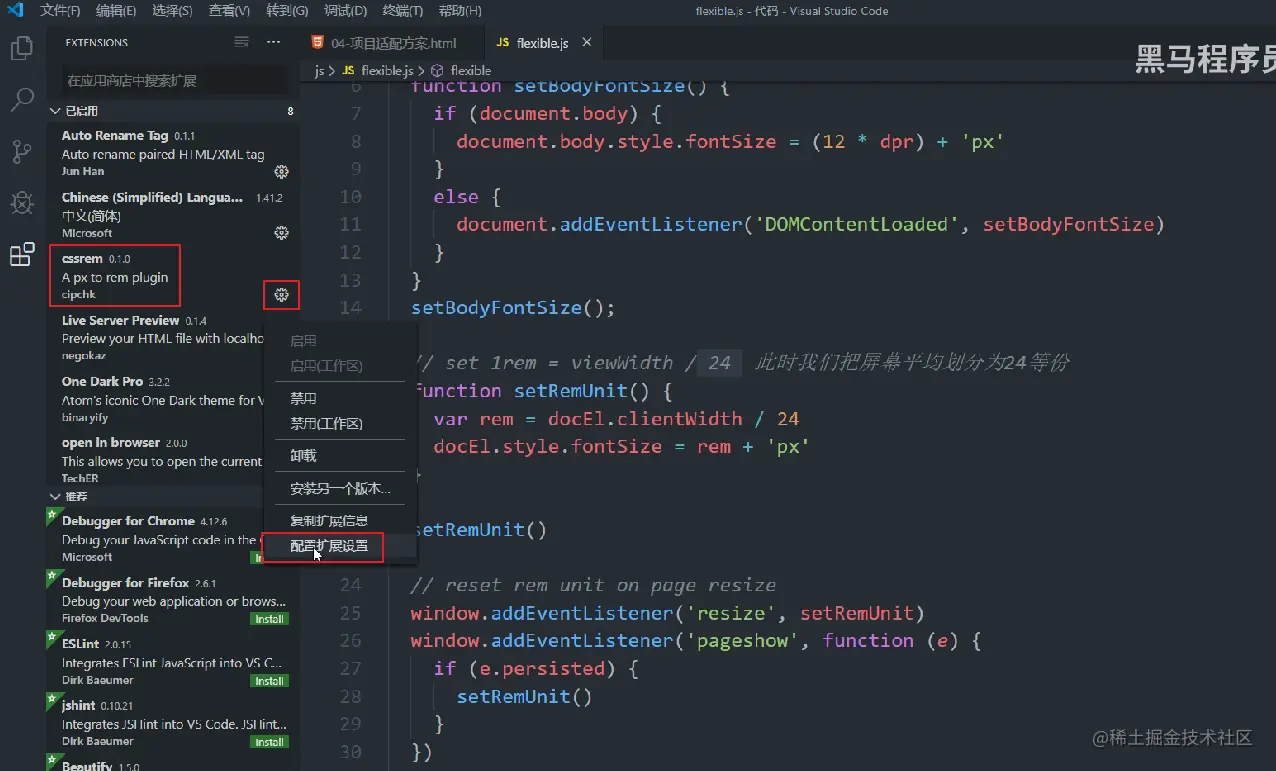
Task: Click the js folder breadcrumb
Action: coord(319,71)
